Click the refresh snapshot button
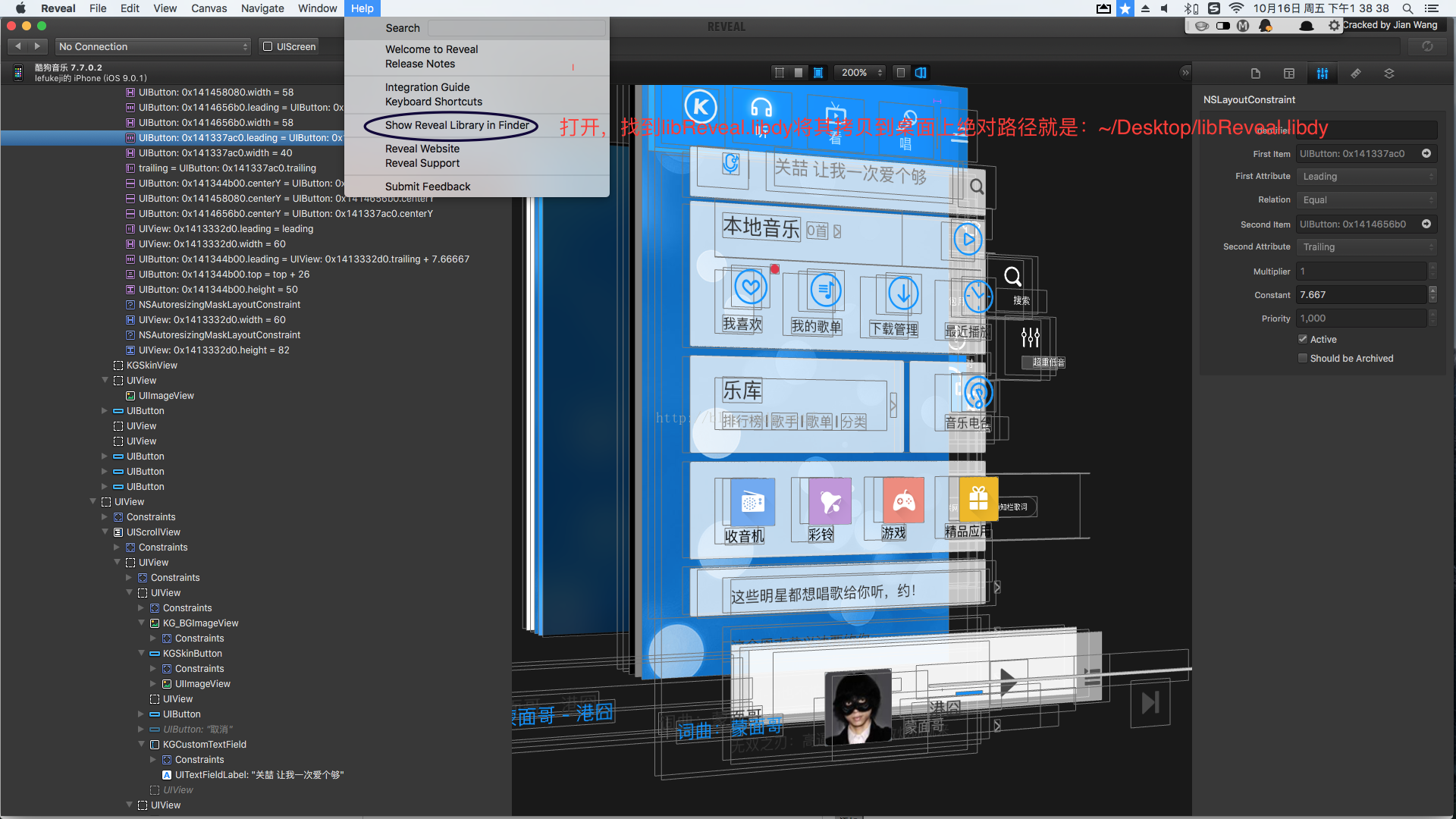This screenshot has width=1456, height=819. point(1427,46)
